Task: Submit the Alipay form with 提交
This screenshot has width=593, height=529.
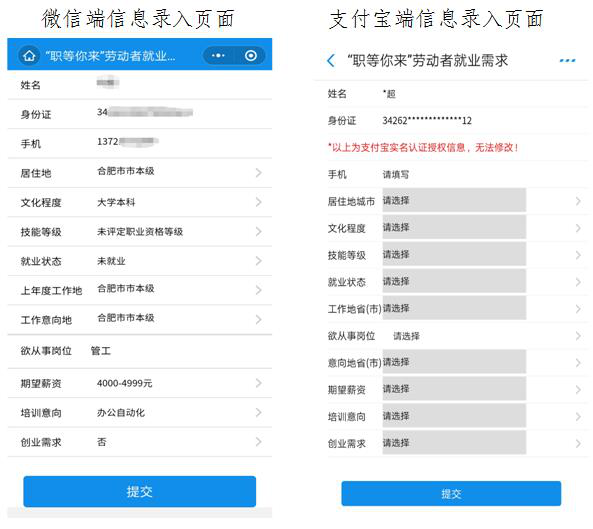Action: coord(451,493)
